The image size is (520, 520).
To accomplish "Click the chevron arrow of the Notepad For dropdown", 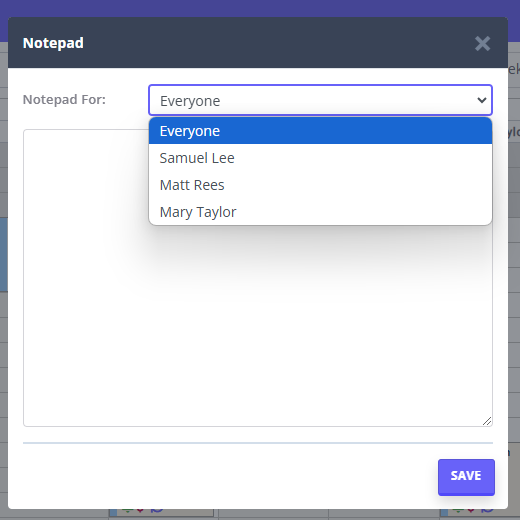I will [482, 100].
